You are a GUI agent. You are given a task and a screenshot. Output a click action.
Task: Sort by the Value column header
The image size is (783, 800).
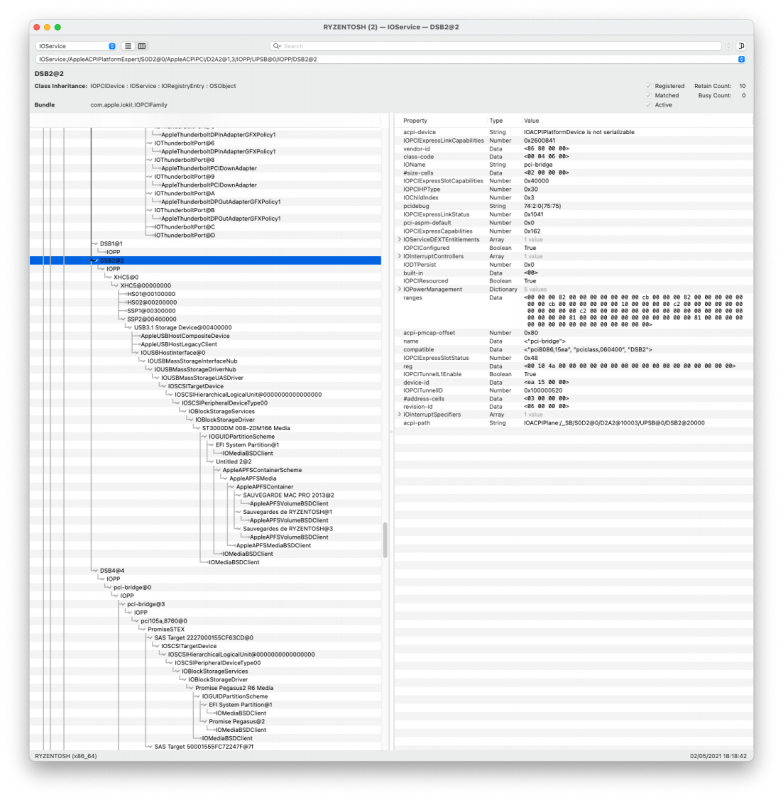(x=531, y=121)
